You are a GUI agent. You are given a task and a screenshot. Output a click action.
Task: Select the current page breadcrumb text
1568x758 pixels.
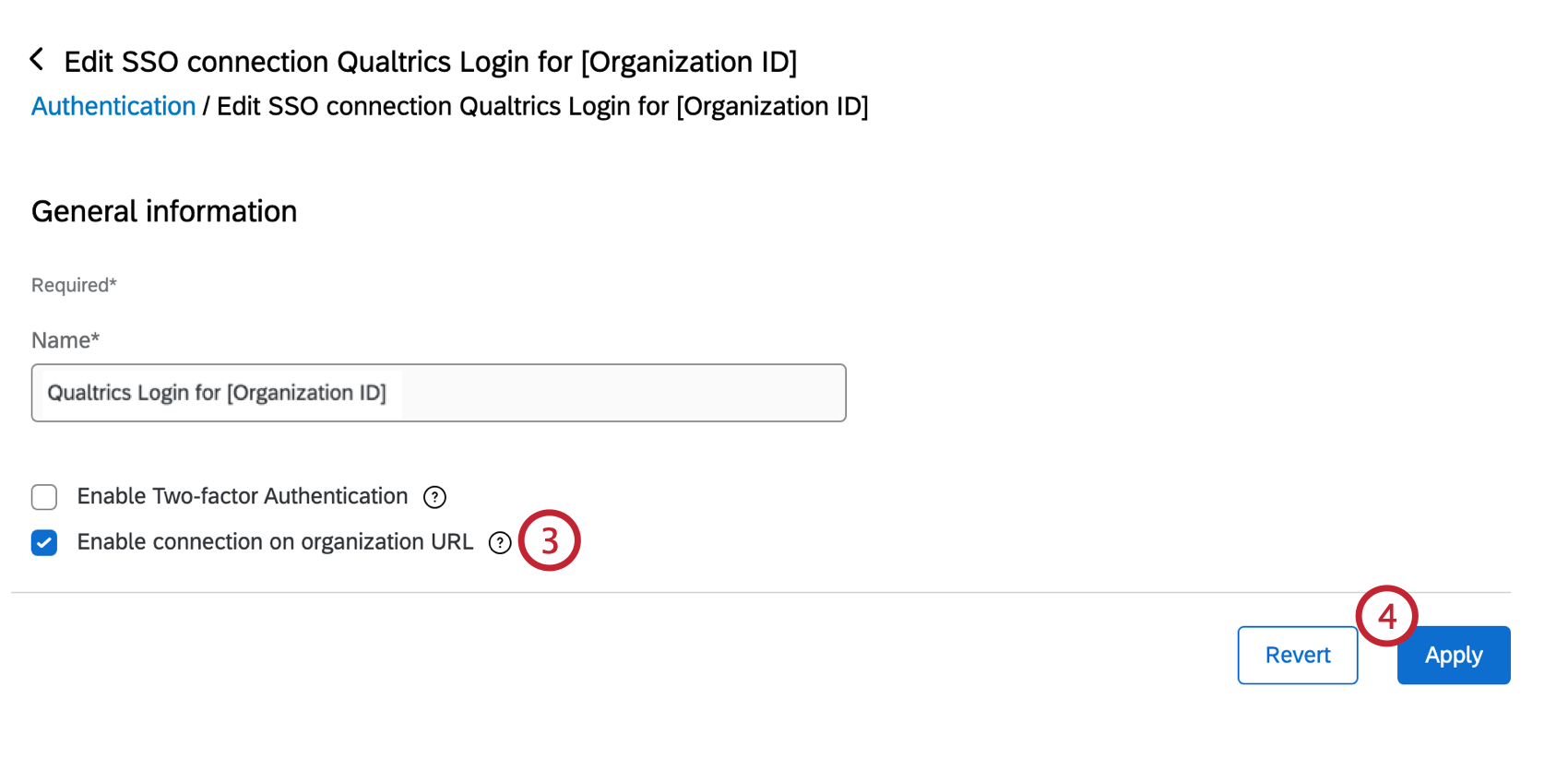542,107
